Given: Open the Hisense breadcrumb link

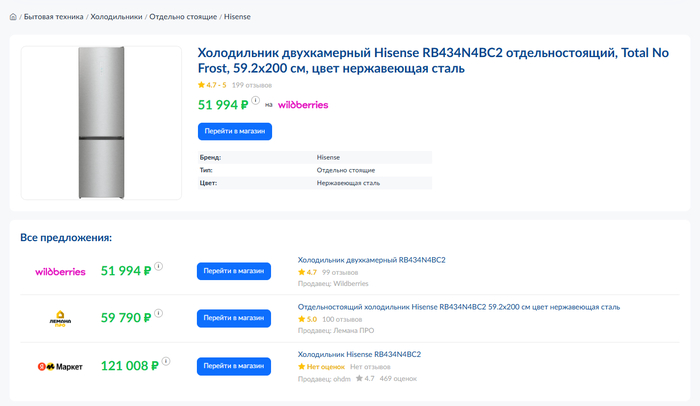Looking at the screenshot, I should coord(238,17).
